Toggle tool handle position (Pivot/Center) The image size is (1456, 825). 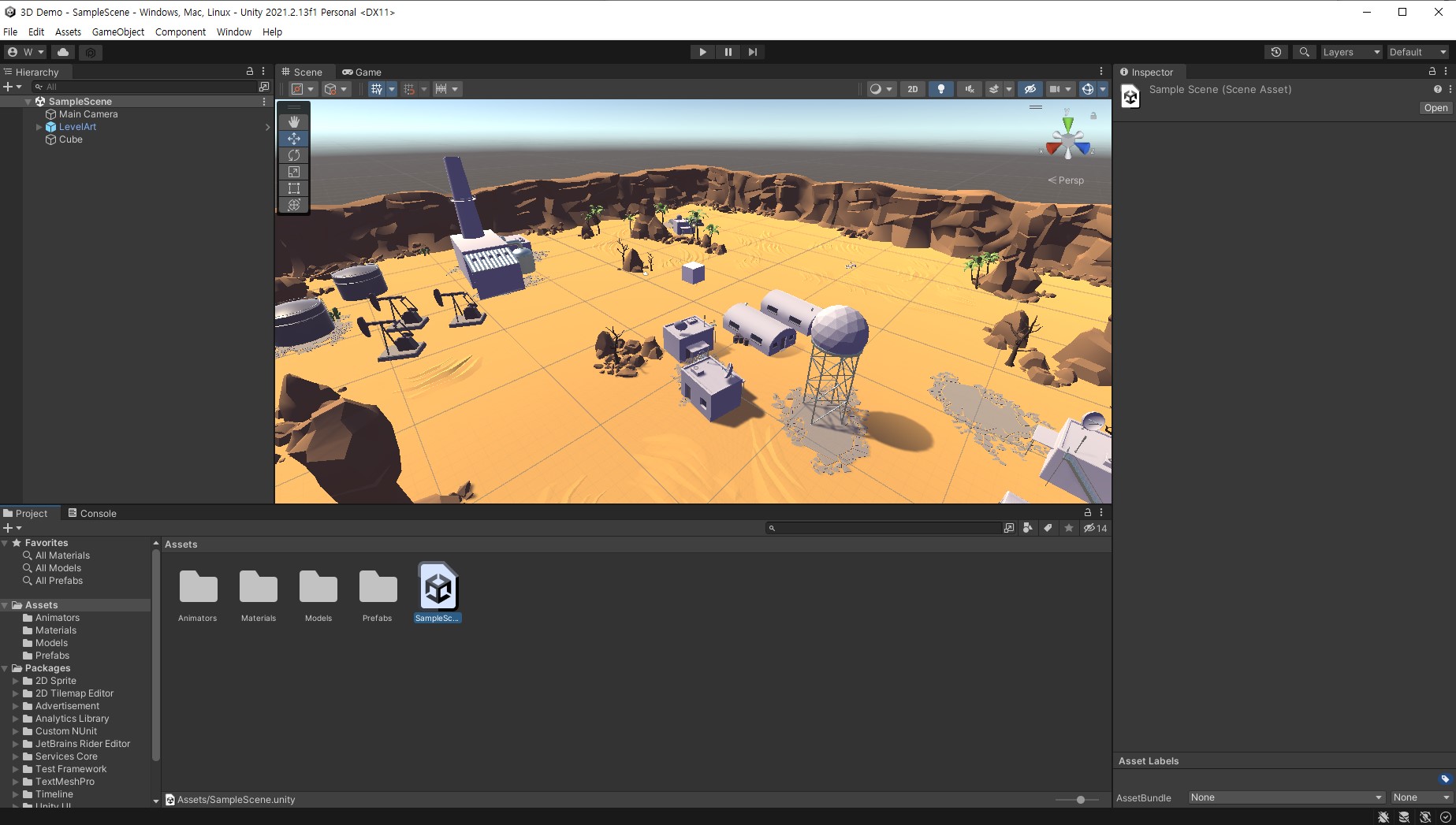303,89
